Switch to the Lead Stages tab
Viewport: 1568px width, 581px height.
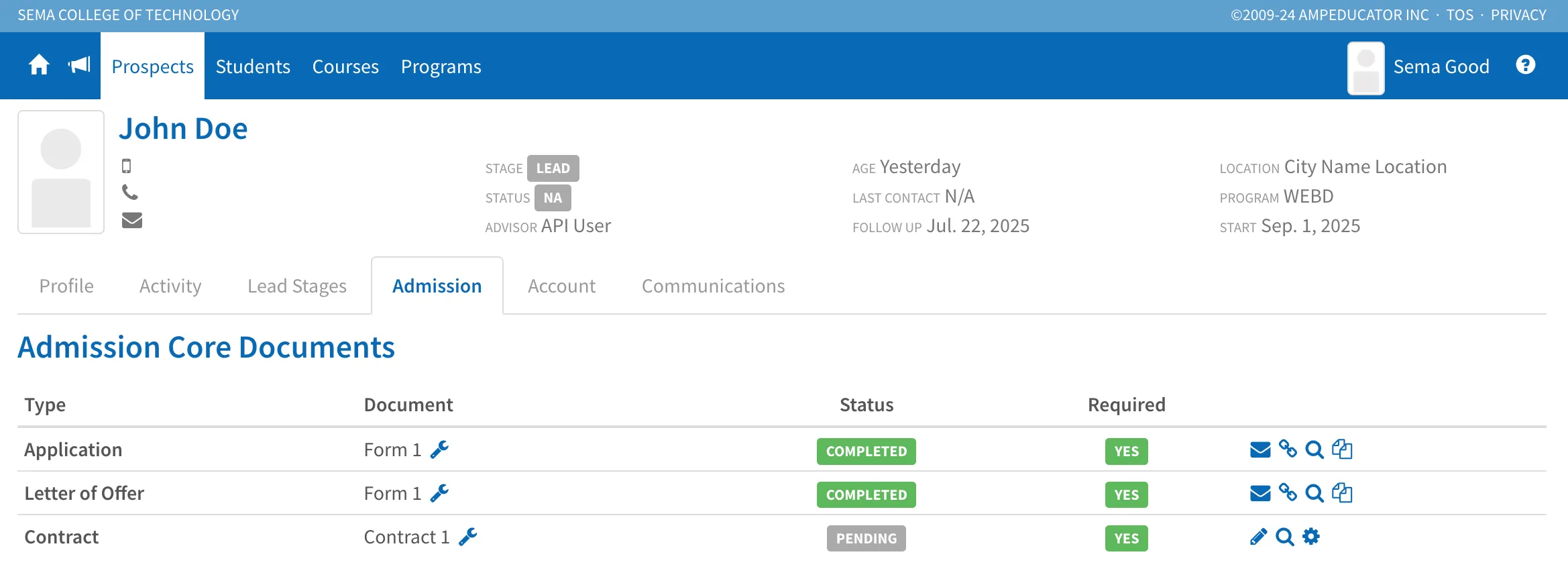tap(297, 286)
